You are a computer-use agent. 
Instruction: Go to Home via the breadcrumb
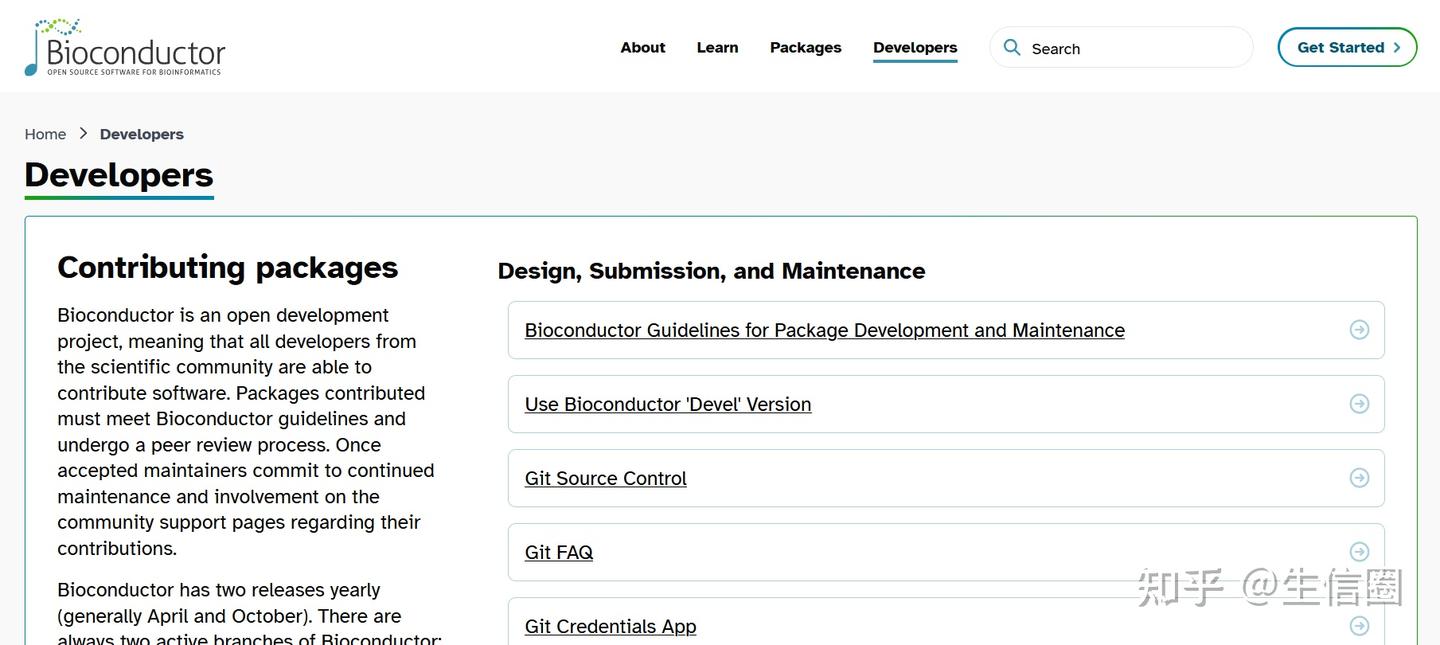click(x=45, y=133)
